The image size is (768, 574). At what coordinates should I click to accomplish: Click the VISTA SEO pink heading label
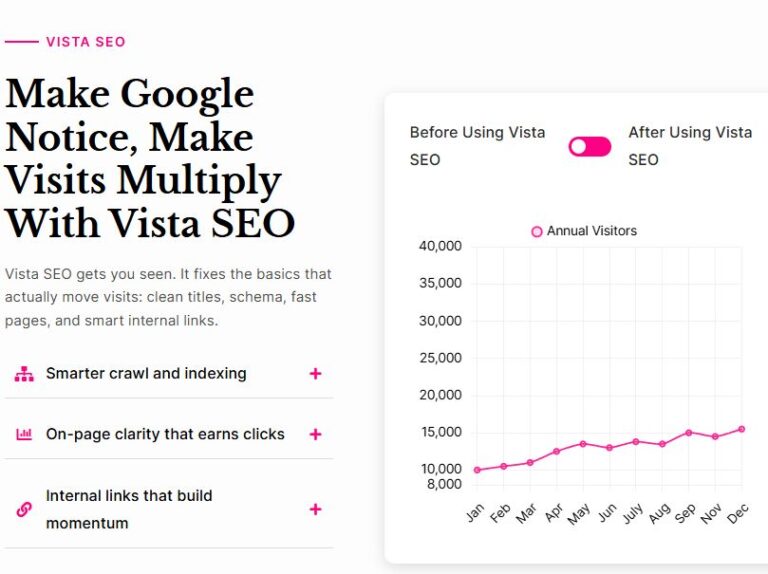(86, 42)
